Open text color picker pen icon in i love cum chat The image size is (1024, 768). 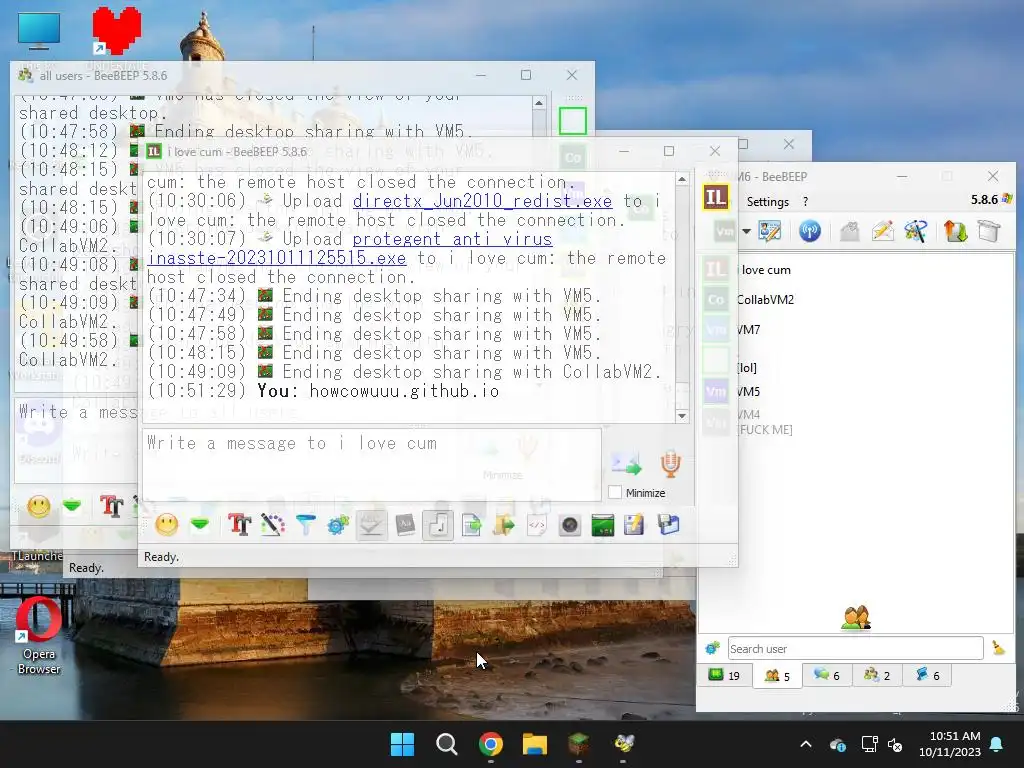tap(272, 524)
